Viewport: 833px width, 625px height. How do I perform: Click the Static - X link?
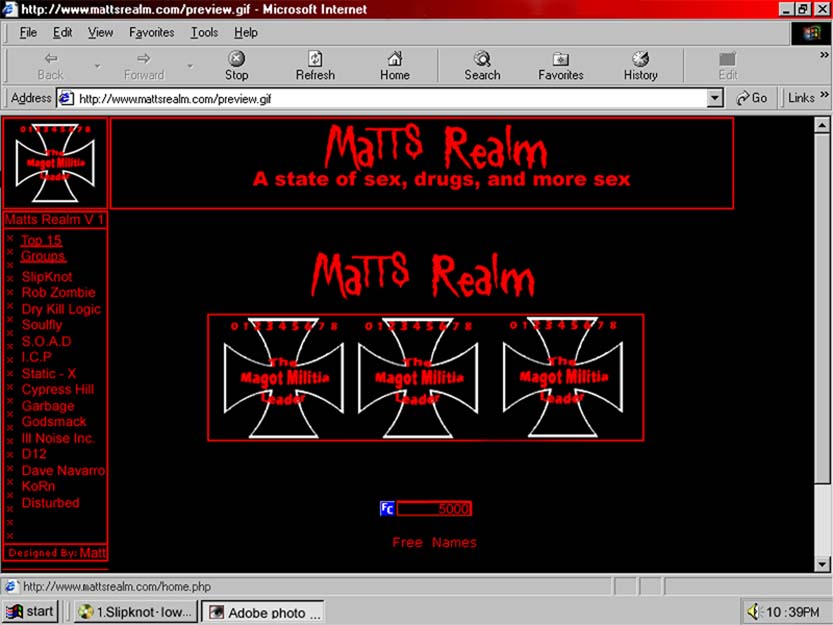tap(49, 373)
